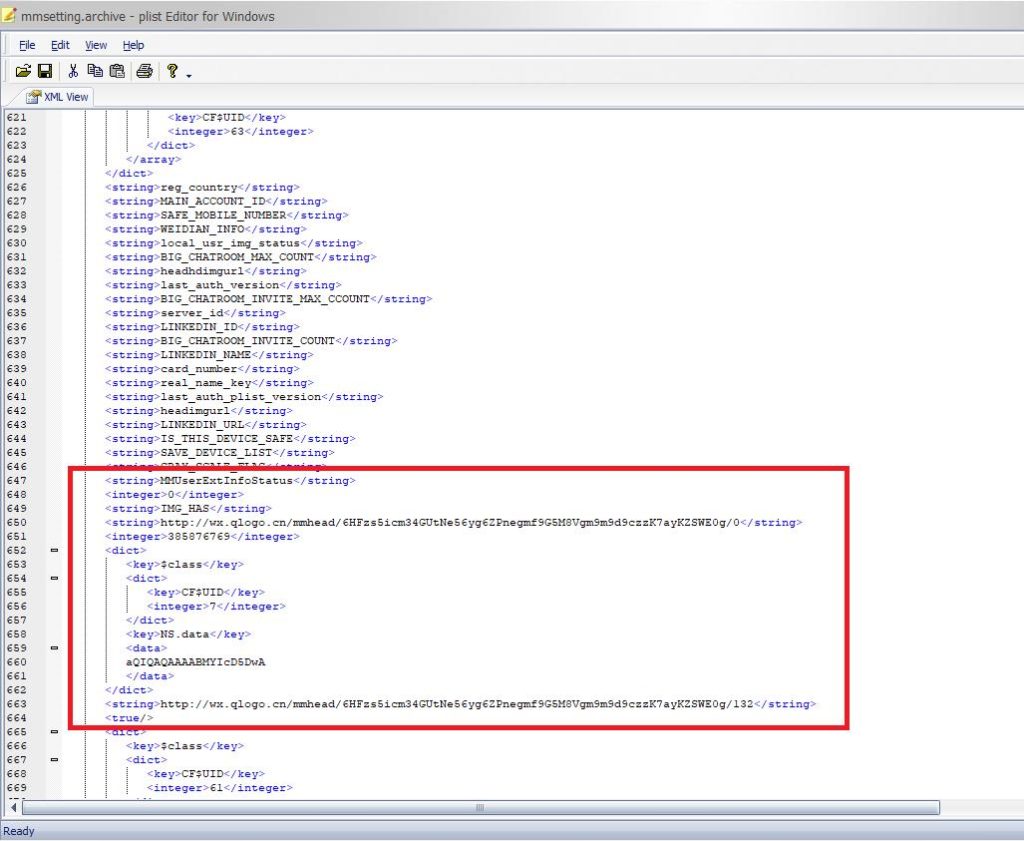Click the Save disk icon
The image size is (1024, 841).
pyautogui.click(x=45, y=71)
